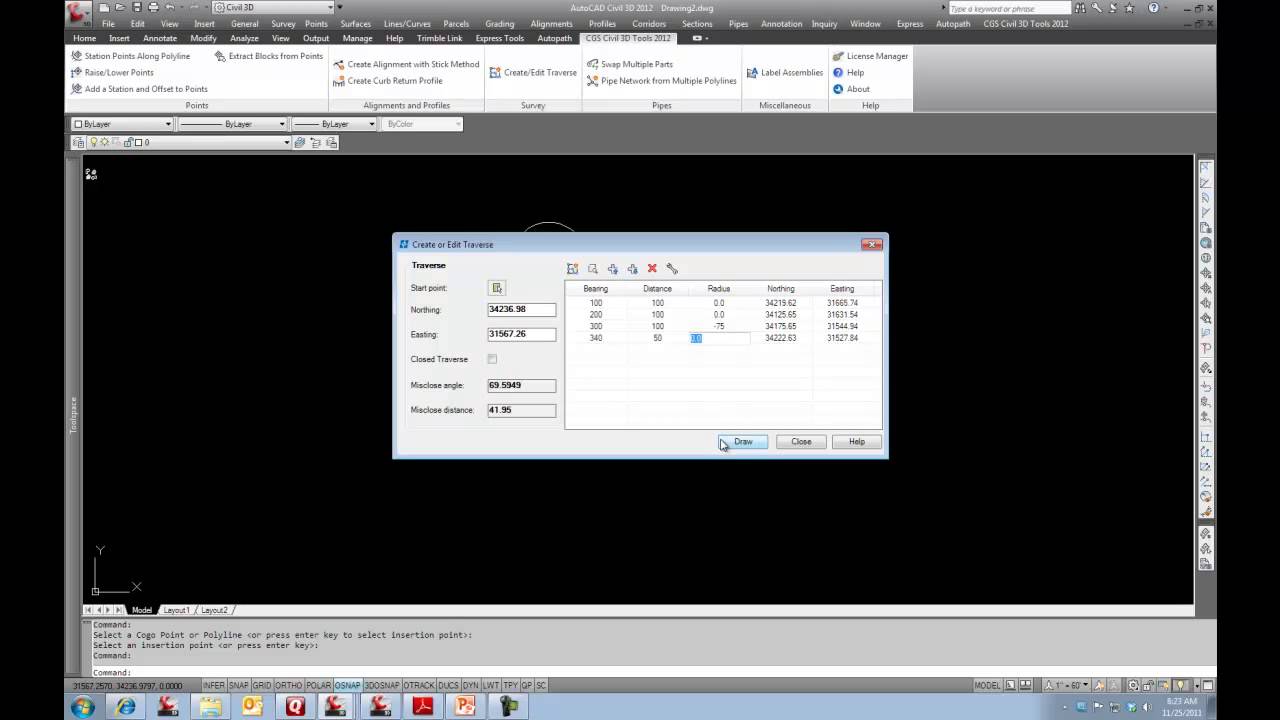Click the Easting input field
This screenshot has width=1280, height=720.
click(x=521, y=334)
